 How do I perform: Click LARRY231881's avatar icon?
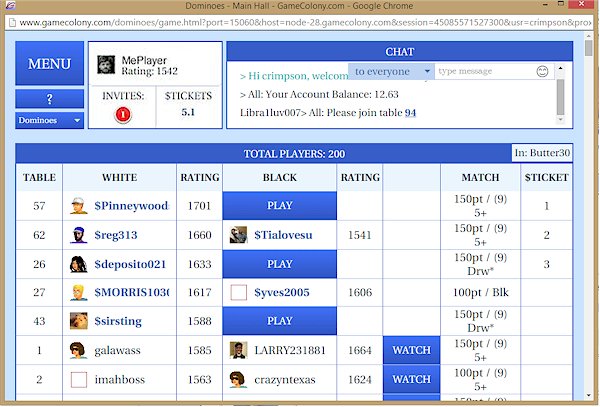pos(238,350)
